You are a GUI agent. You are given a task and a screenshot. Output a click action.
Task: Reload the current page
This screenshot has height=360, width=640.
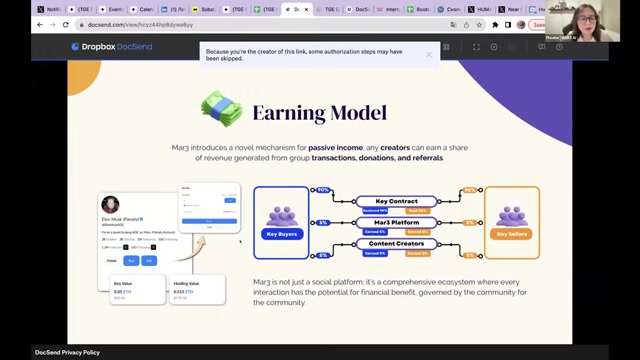tap(66, 25)
